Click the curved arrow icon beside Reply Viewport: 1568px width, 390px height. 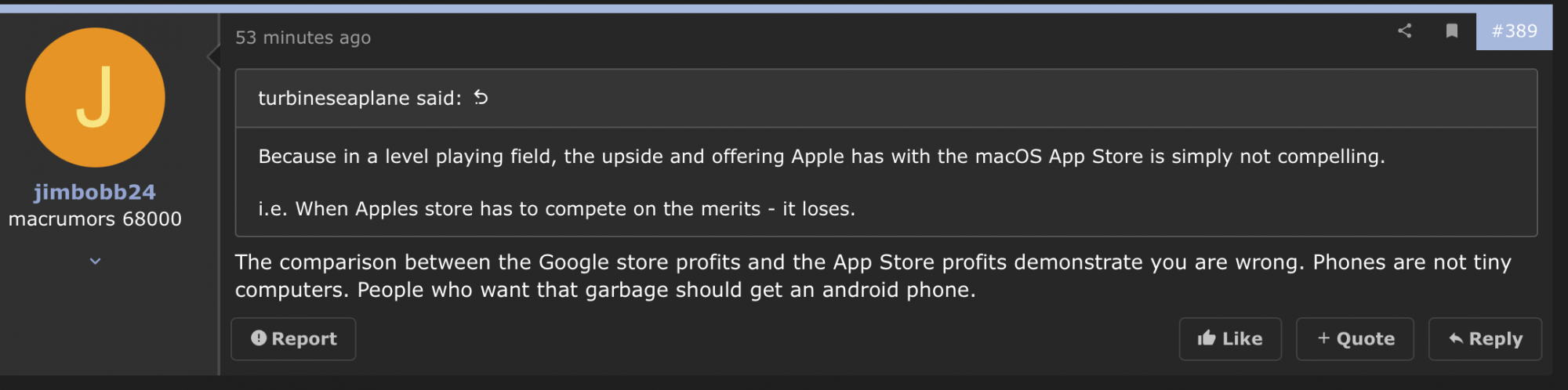pyautogui.click(x=1456, y=339)
